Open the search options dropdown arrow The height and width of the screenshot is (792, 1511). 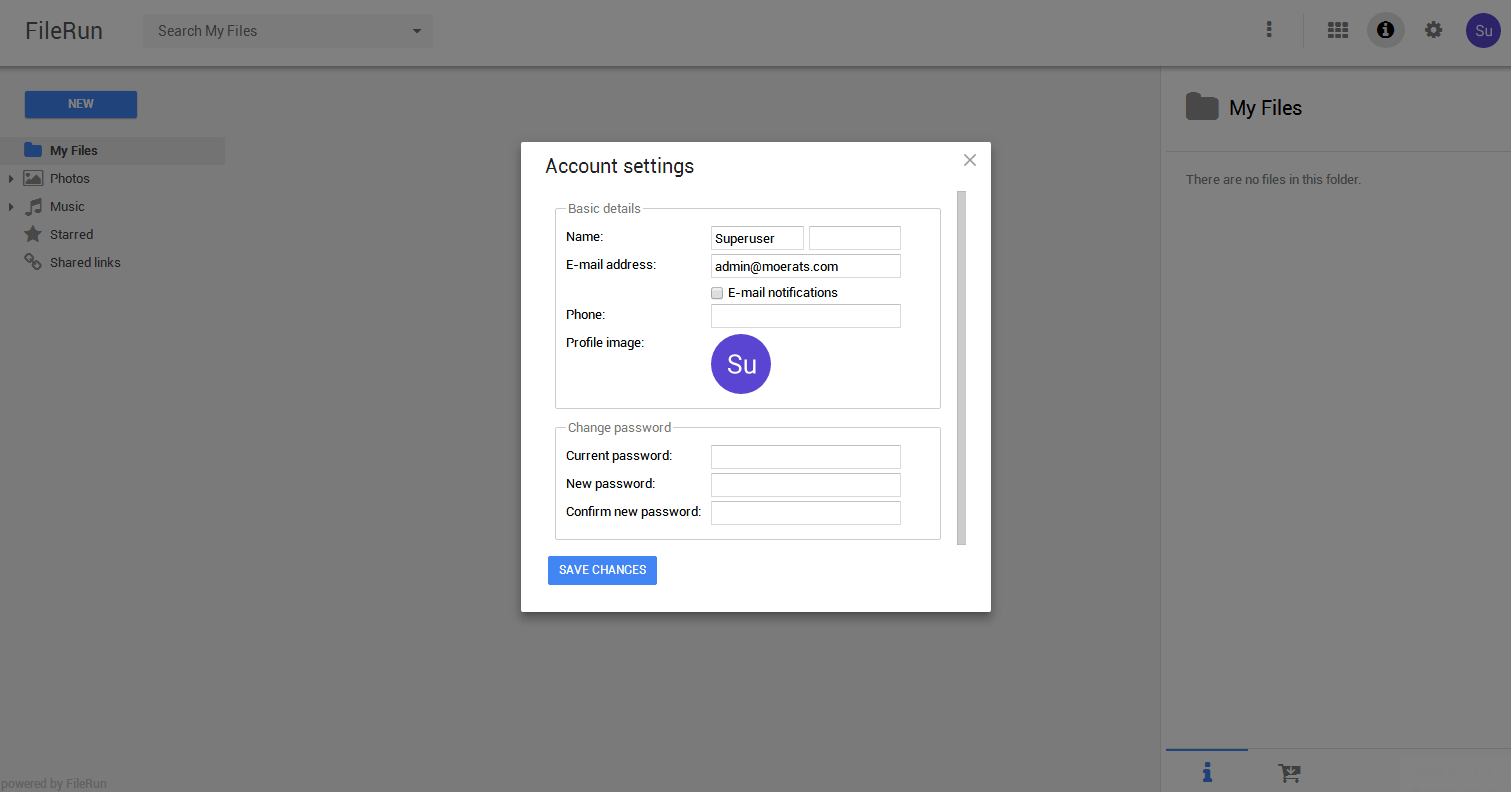pos(417,31)
